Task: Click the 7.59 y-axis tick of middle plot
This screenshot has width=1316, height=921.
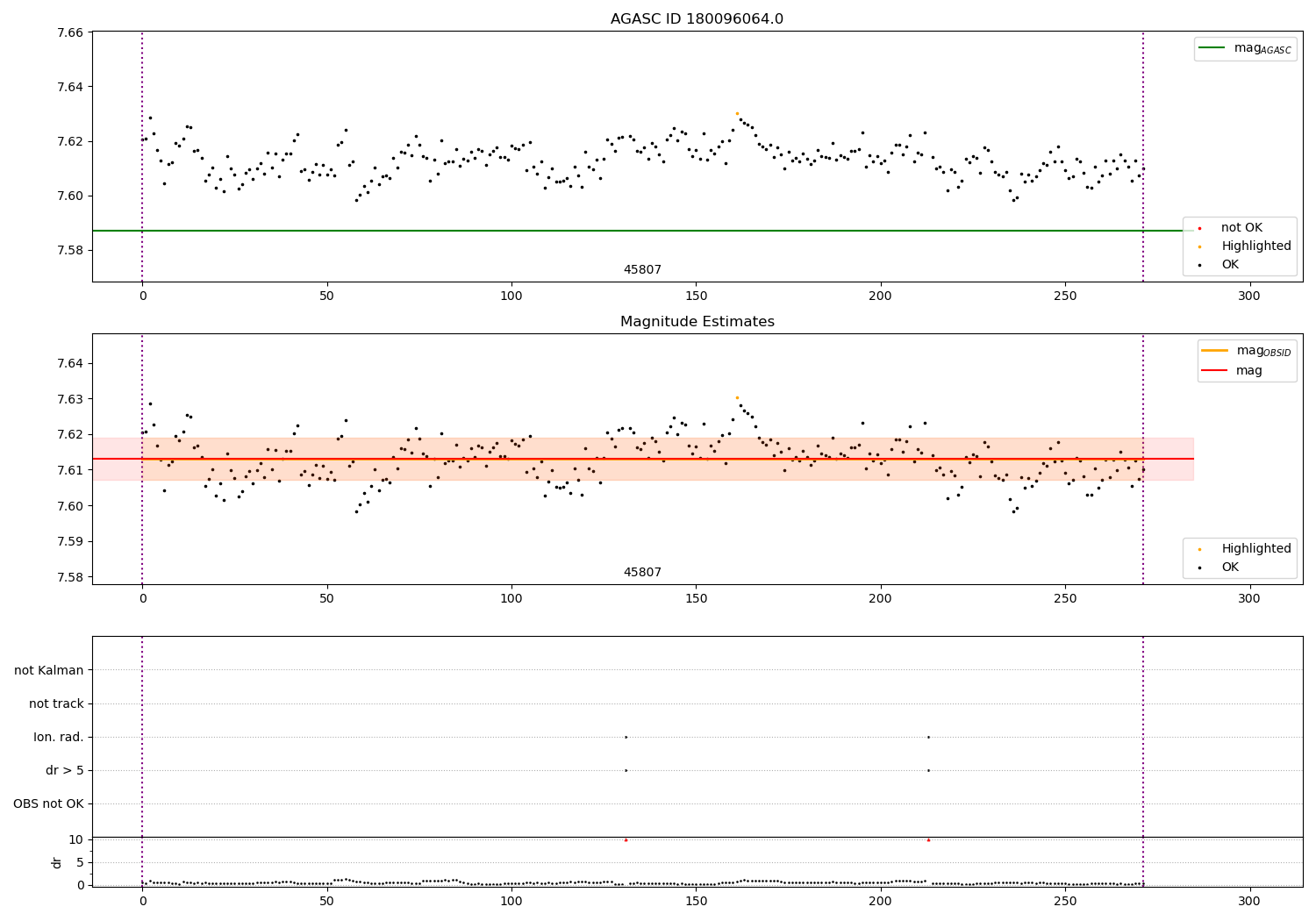Action: pyautogui.click(x=69, y=541)
